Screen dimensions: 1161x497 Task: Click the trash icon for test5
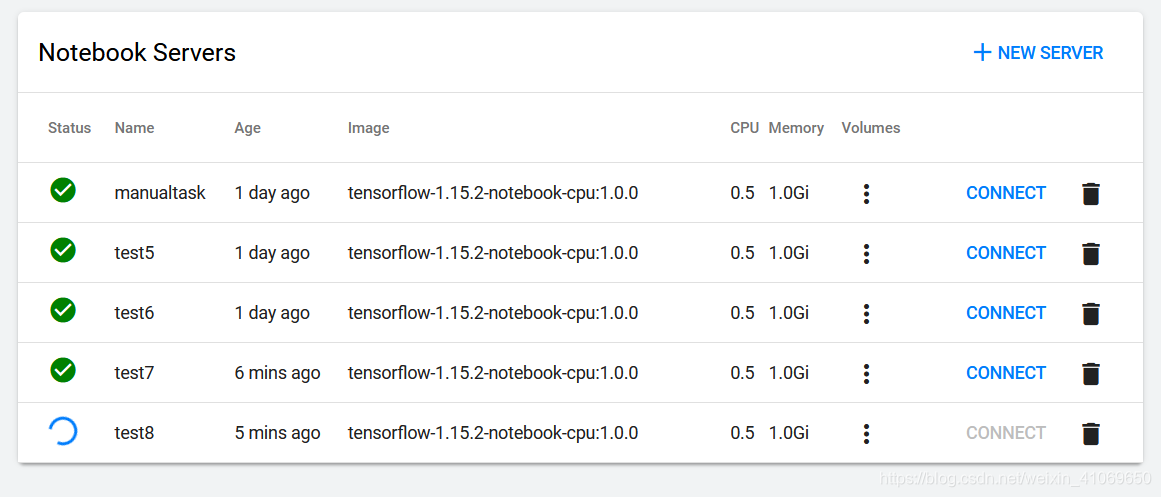click(1091, 254)
